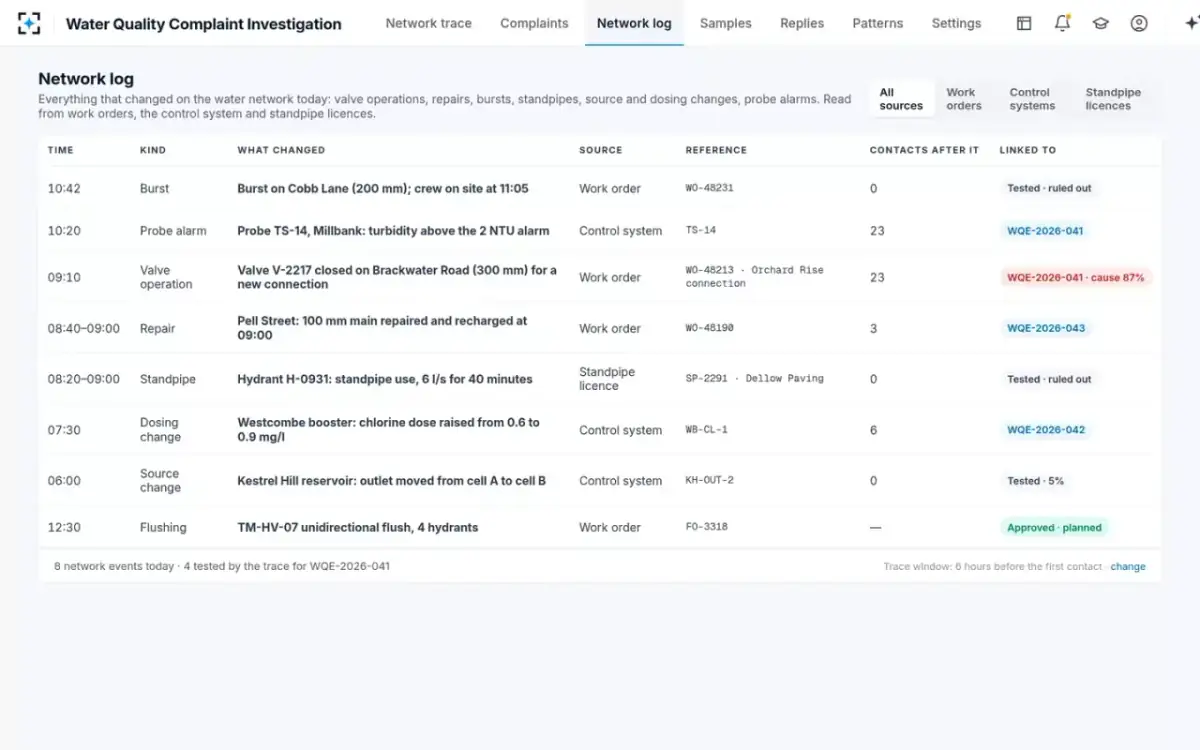Click the 10:42 time cell

pos(64,188)
